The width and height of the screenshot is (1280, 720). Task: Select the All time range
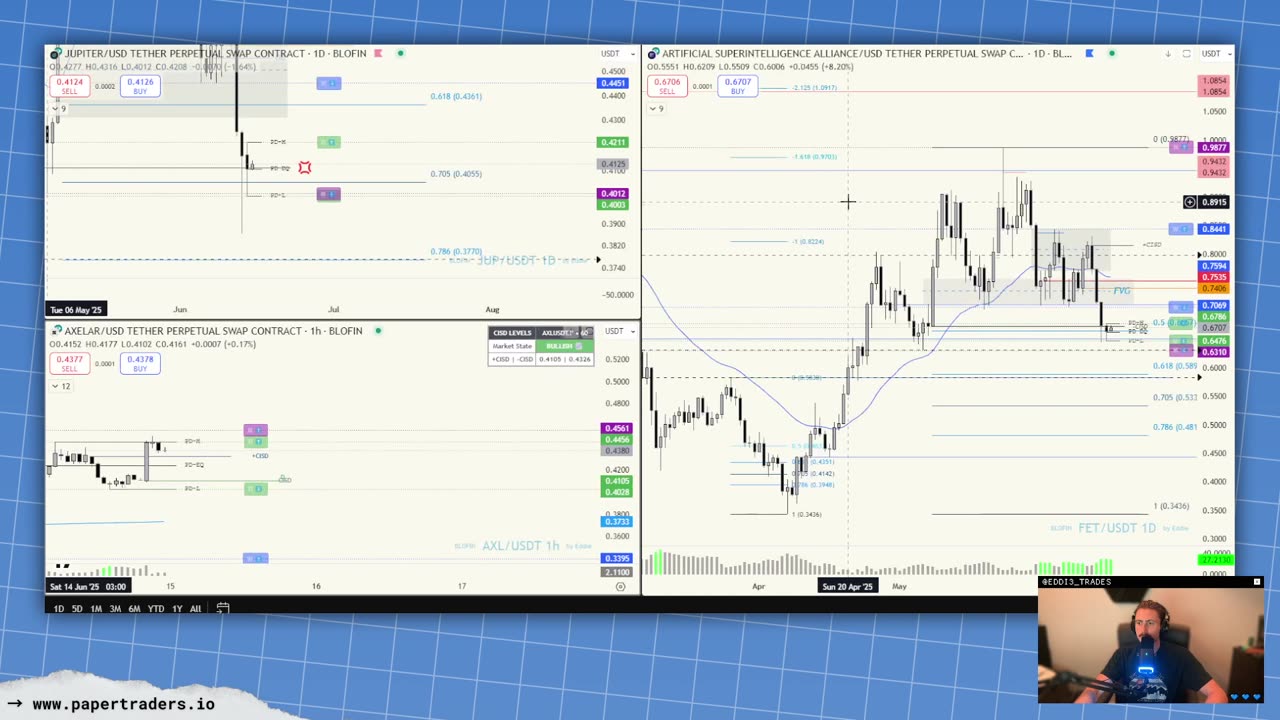[195, 608]
